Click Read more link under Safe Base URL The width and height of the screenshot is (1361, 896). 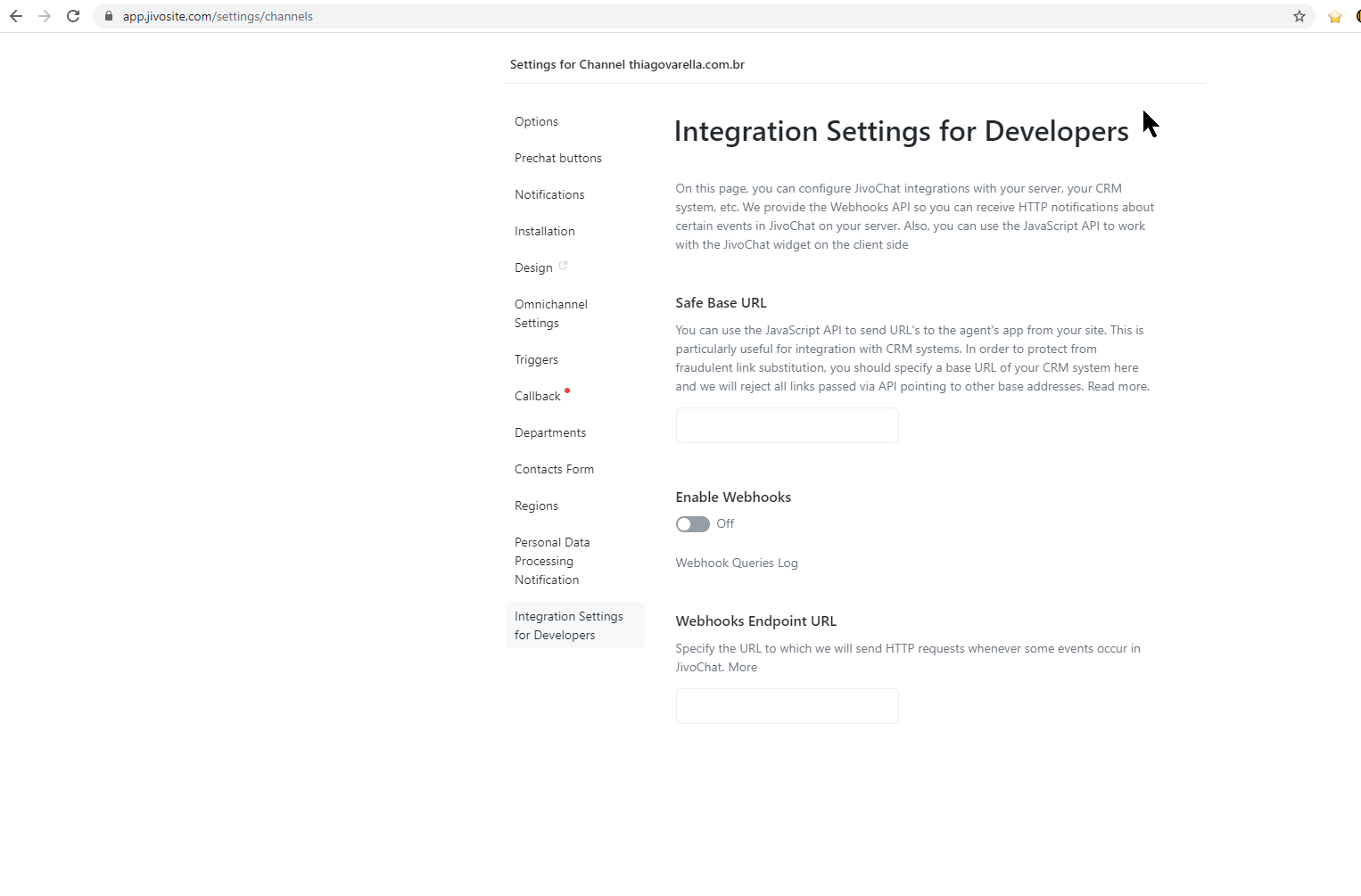(1118, 386)
